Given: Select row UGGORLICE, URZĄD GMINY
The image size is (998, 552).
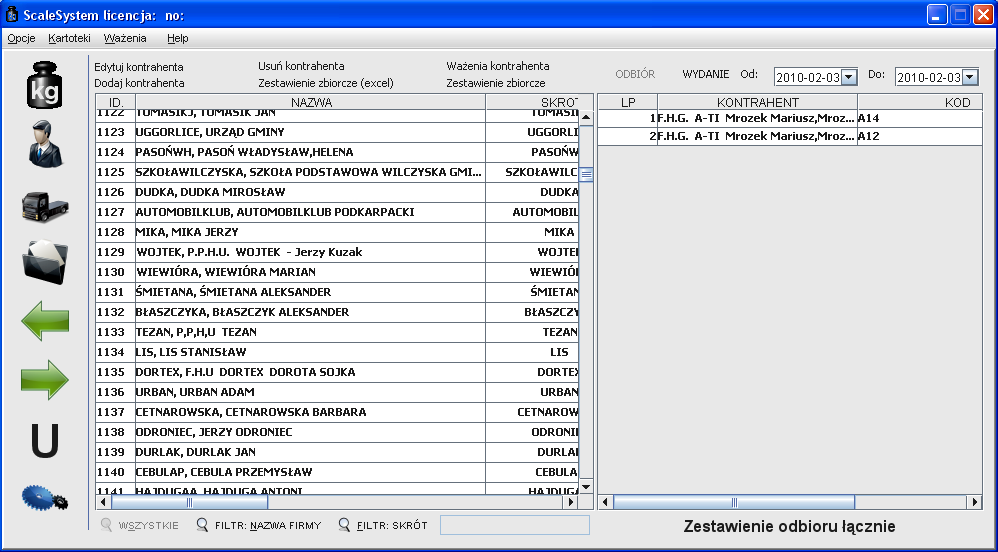Looking at the screenshot, I should (337, 132).
